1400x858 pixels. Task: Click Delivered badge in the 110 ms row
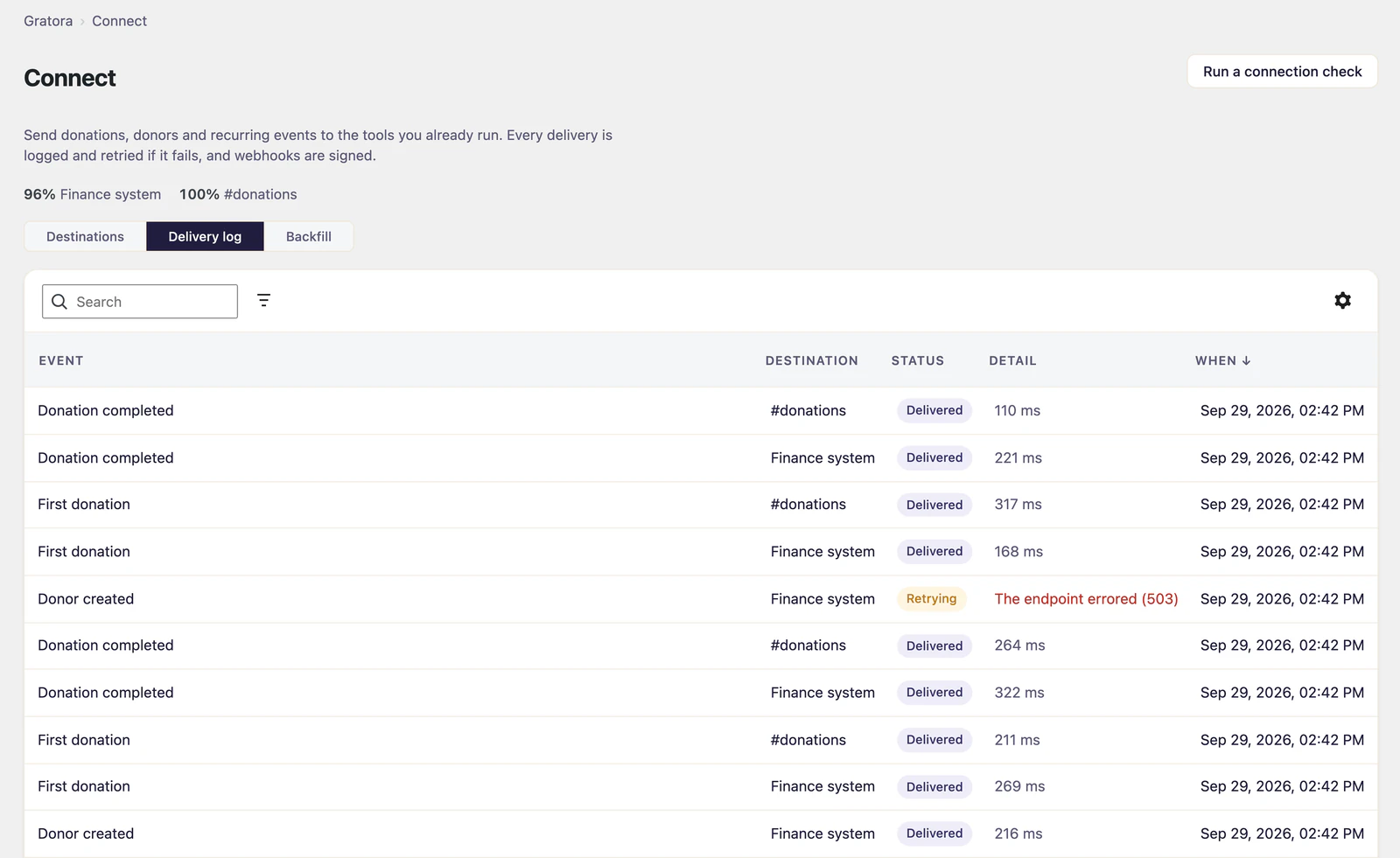pos(934,411)
